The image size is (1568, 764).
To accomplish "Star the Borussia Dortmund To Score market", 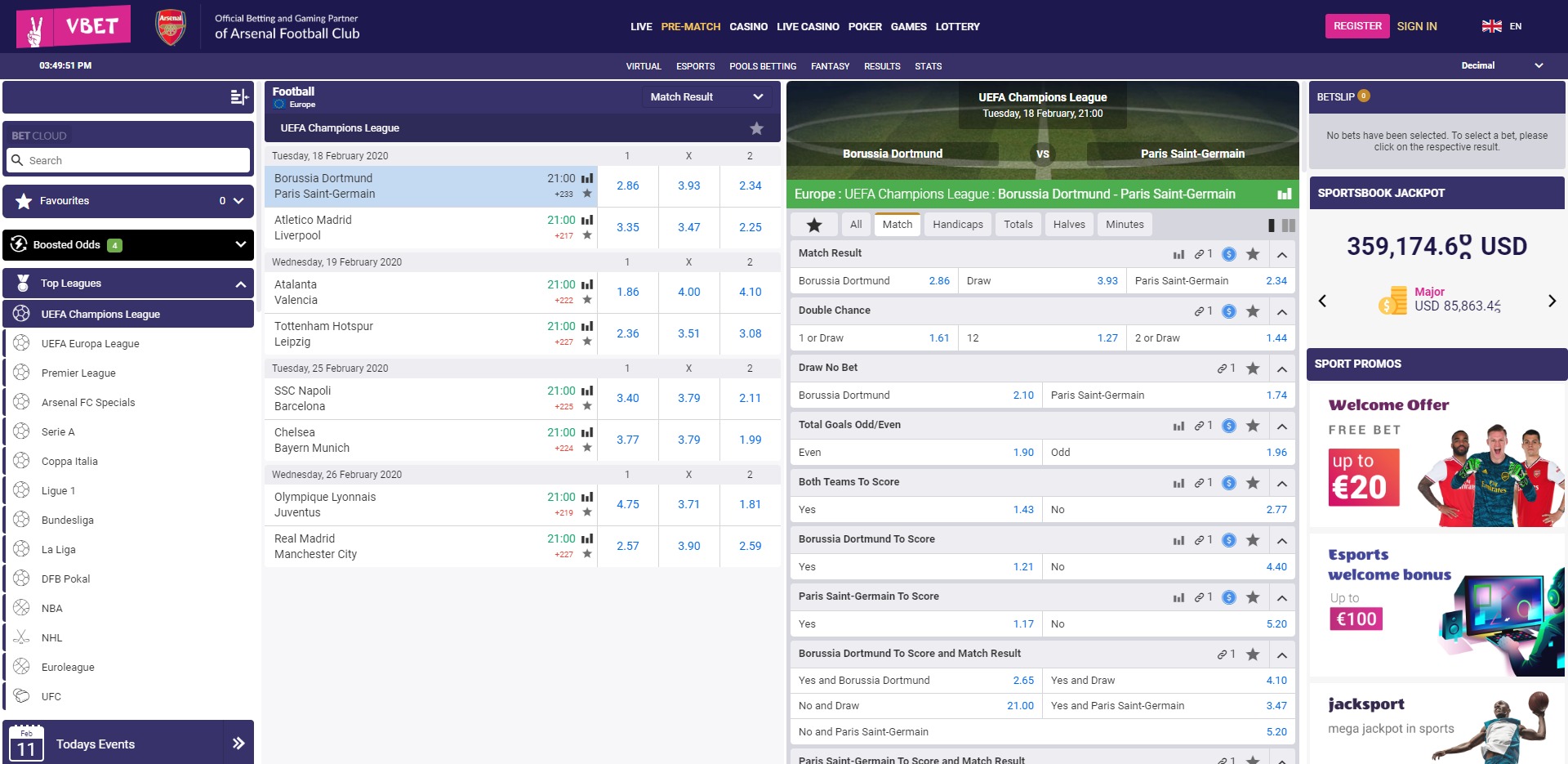I will 1253,540.
